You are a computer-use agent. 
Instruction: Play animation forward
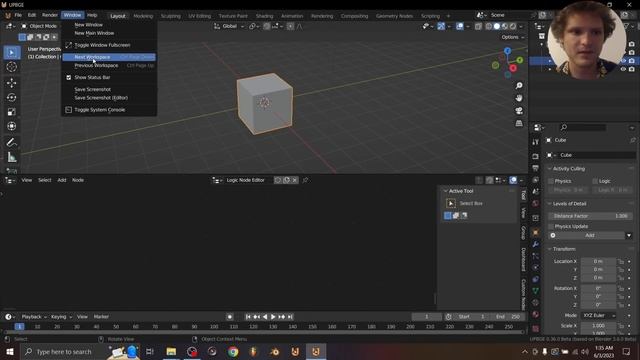coord(273,317)
